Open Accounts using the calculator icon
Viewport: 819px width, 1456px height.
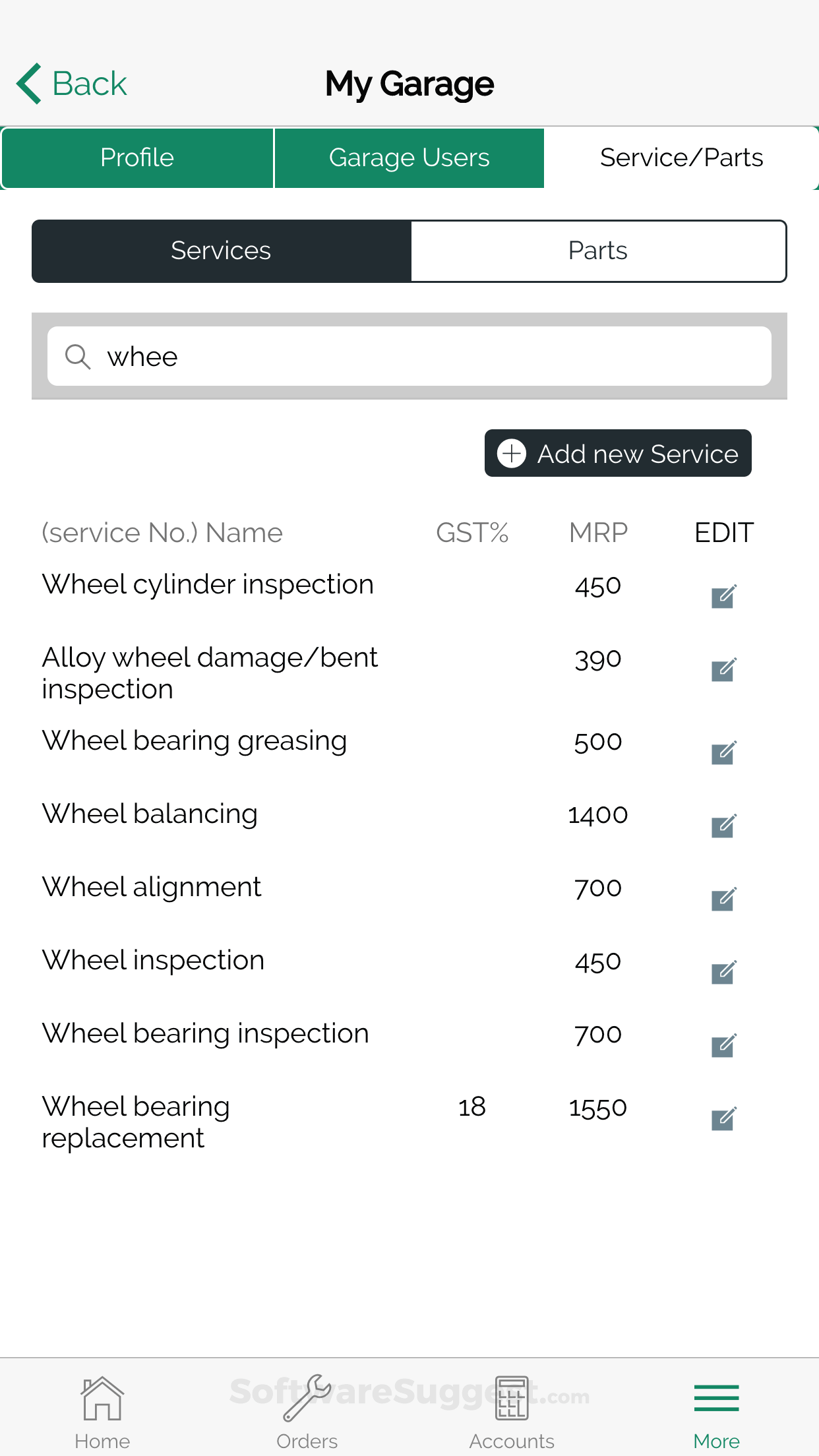[x=512, y=1398]
